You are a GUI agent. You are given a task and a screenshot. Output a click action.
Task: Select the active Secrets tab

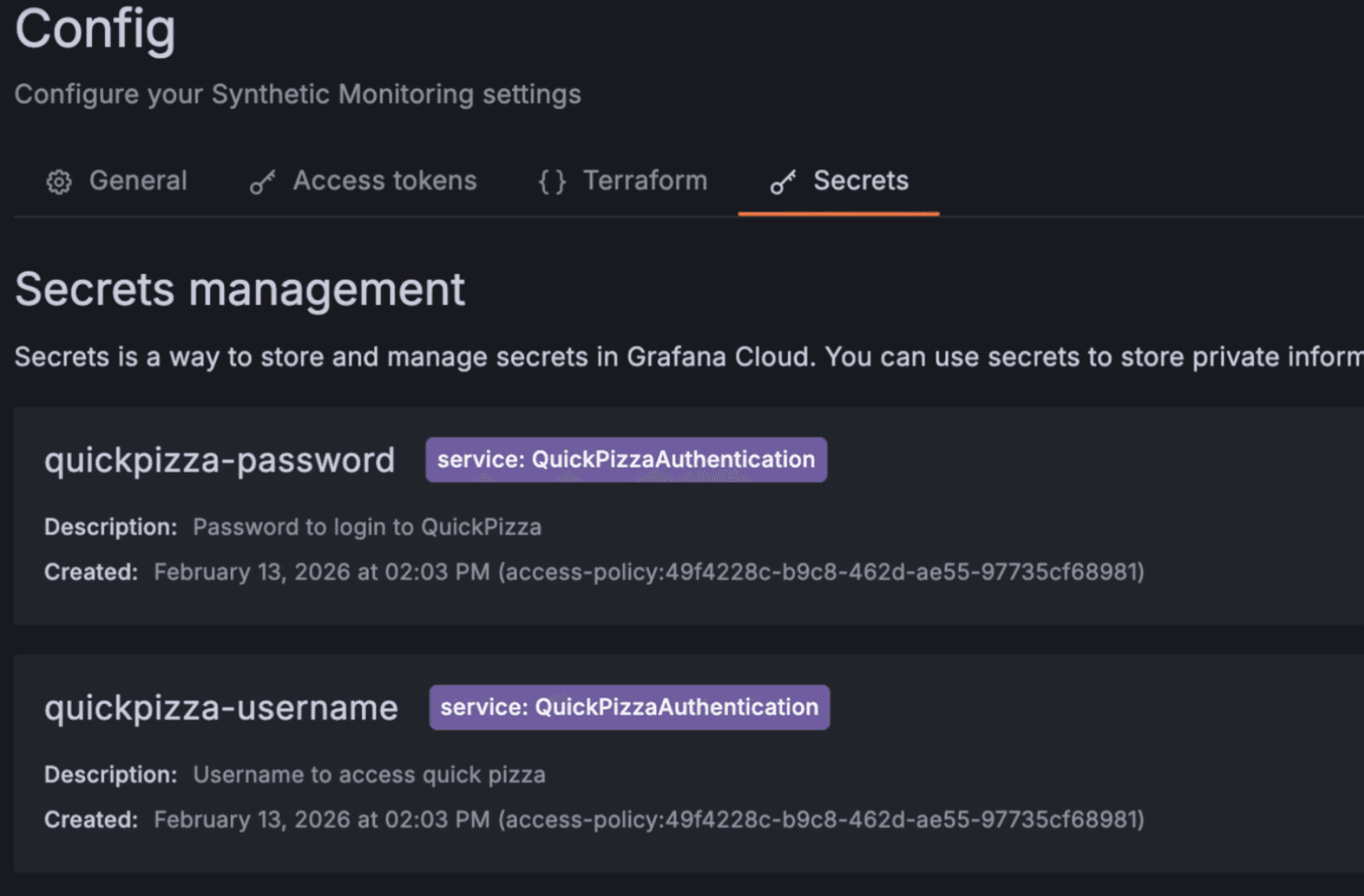(861, 181)
